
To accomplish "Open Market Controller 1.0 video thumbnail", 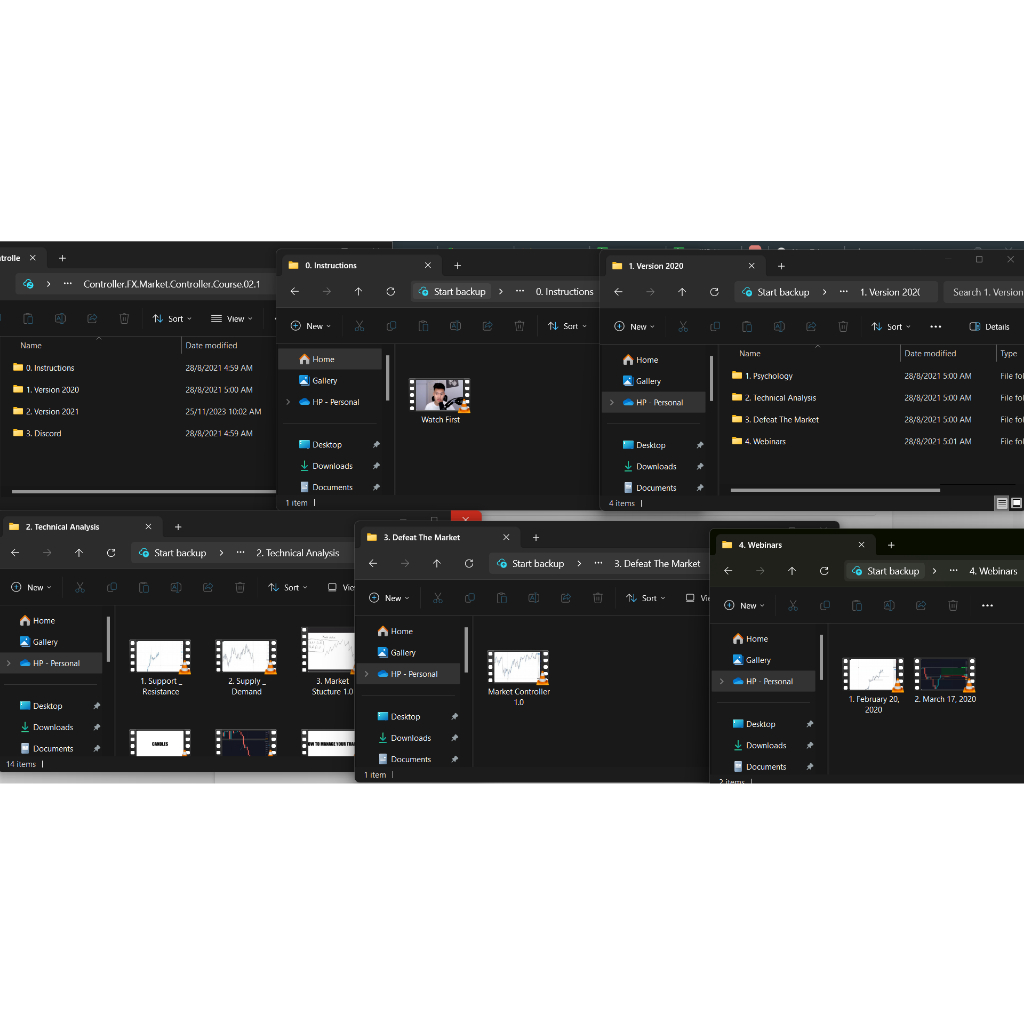I will click(x=518, y=668).
